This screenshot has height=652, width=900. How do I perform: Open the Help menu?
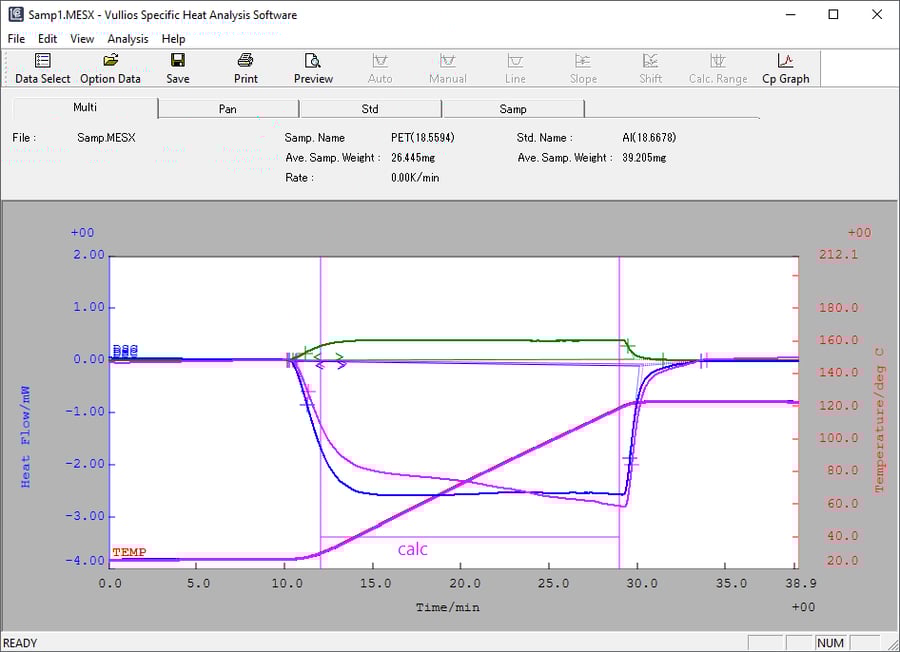pyautogui.click(x=173, y=39)
